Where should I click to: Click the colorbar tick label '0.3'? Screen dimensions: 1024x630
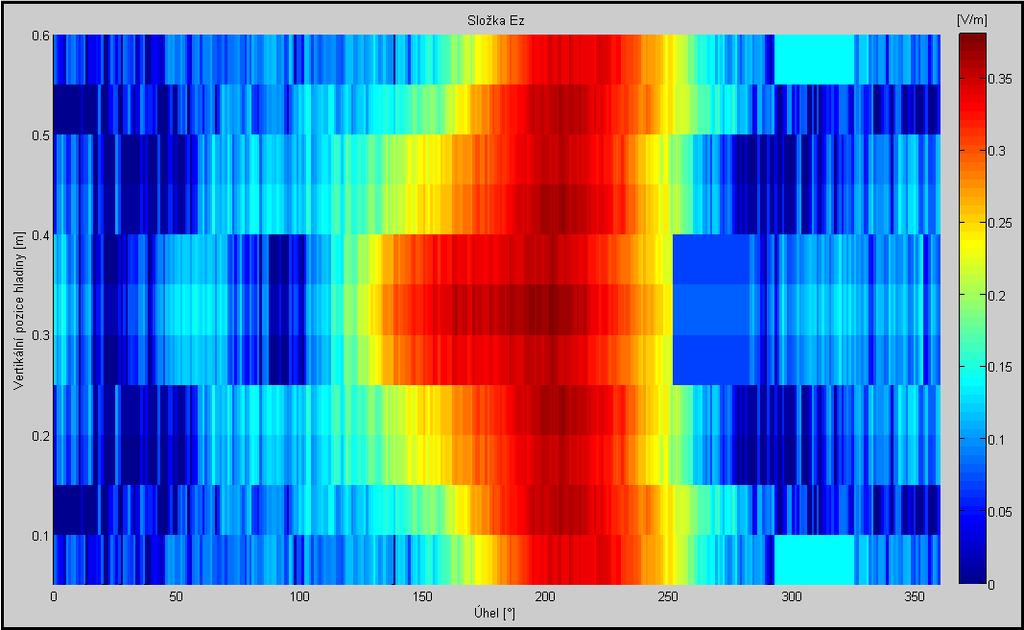(997, 151)
